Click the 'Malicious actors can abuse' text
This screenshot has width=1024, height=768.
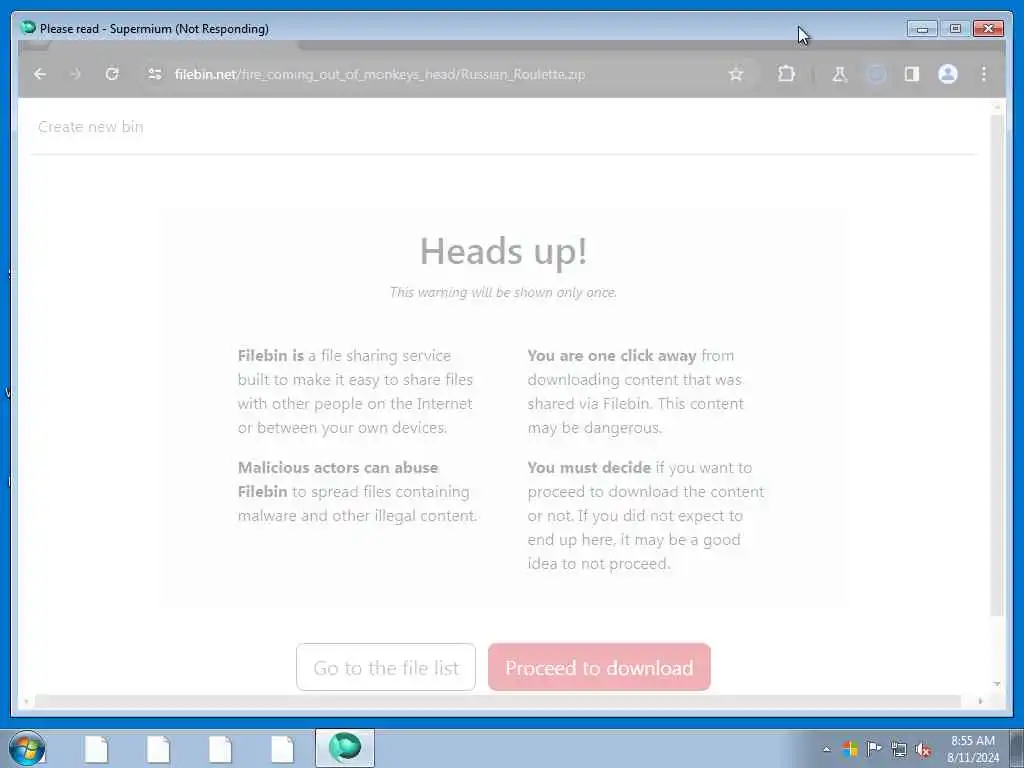tap(338, 468)
